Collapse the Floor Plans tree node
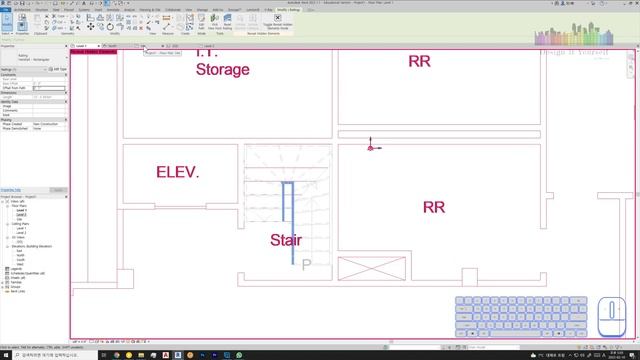Viewport: 640px width, 360px height. pos(7,206)
